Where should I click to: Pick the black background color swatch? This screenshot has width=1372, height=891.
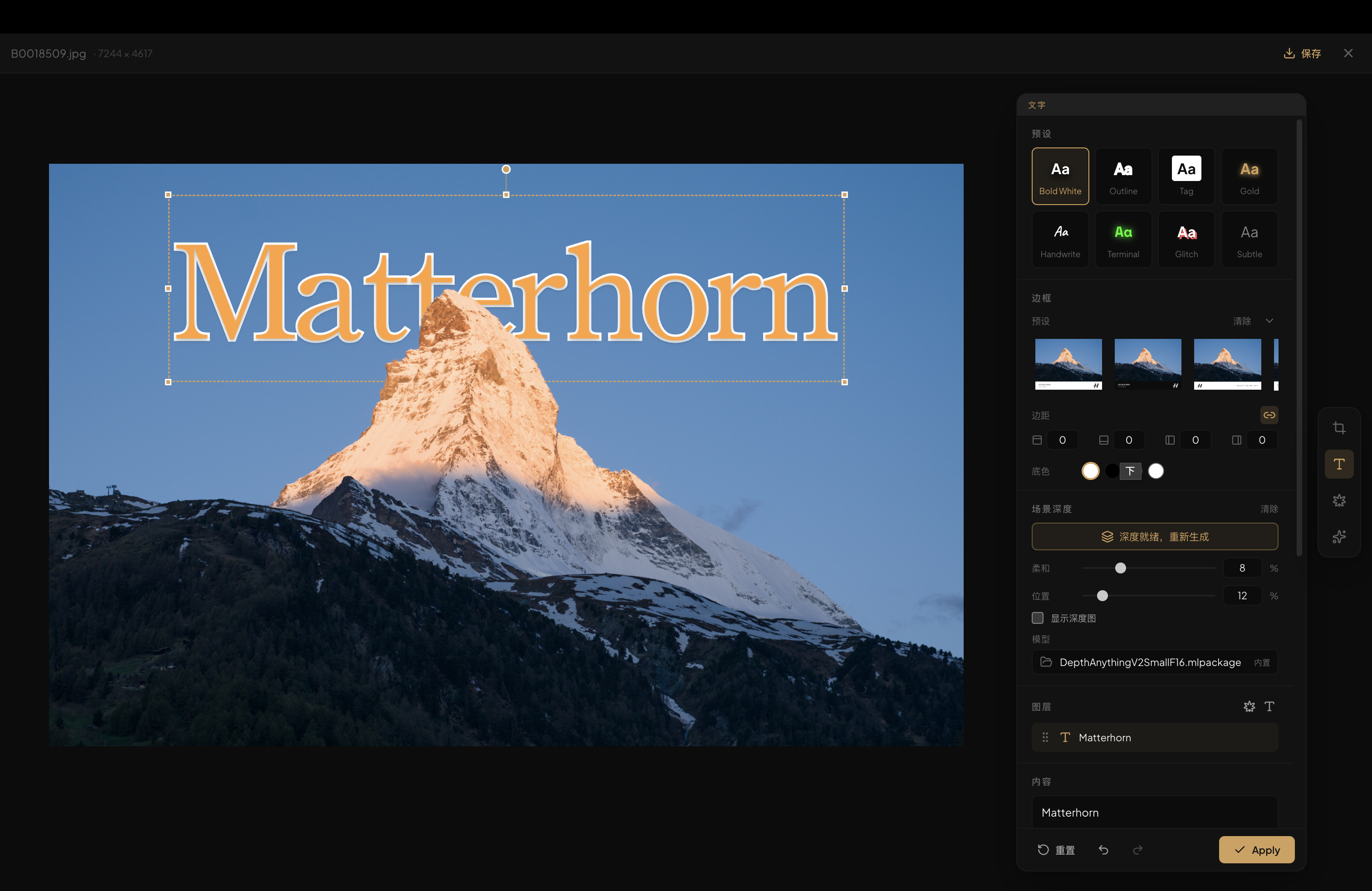point(1112,471)
